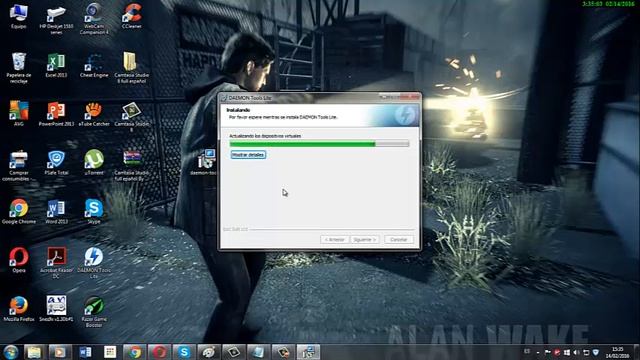Switch to Opera in the taskbar
Viewport: 640px width, 360px height.
pos(159,352)
